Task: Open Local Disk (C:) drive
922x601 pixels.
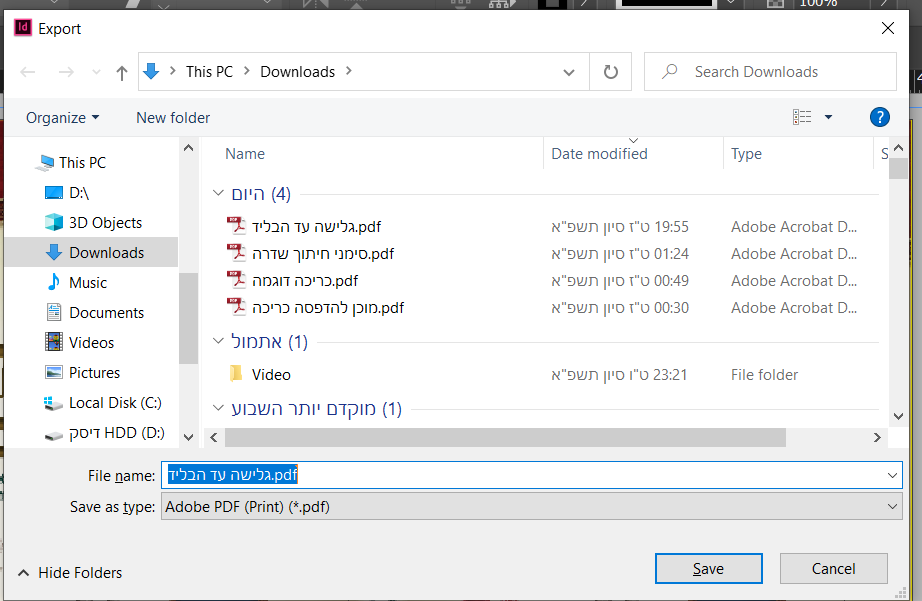Action: coord(114,402)
